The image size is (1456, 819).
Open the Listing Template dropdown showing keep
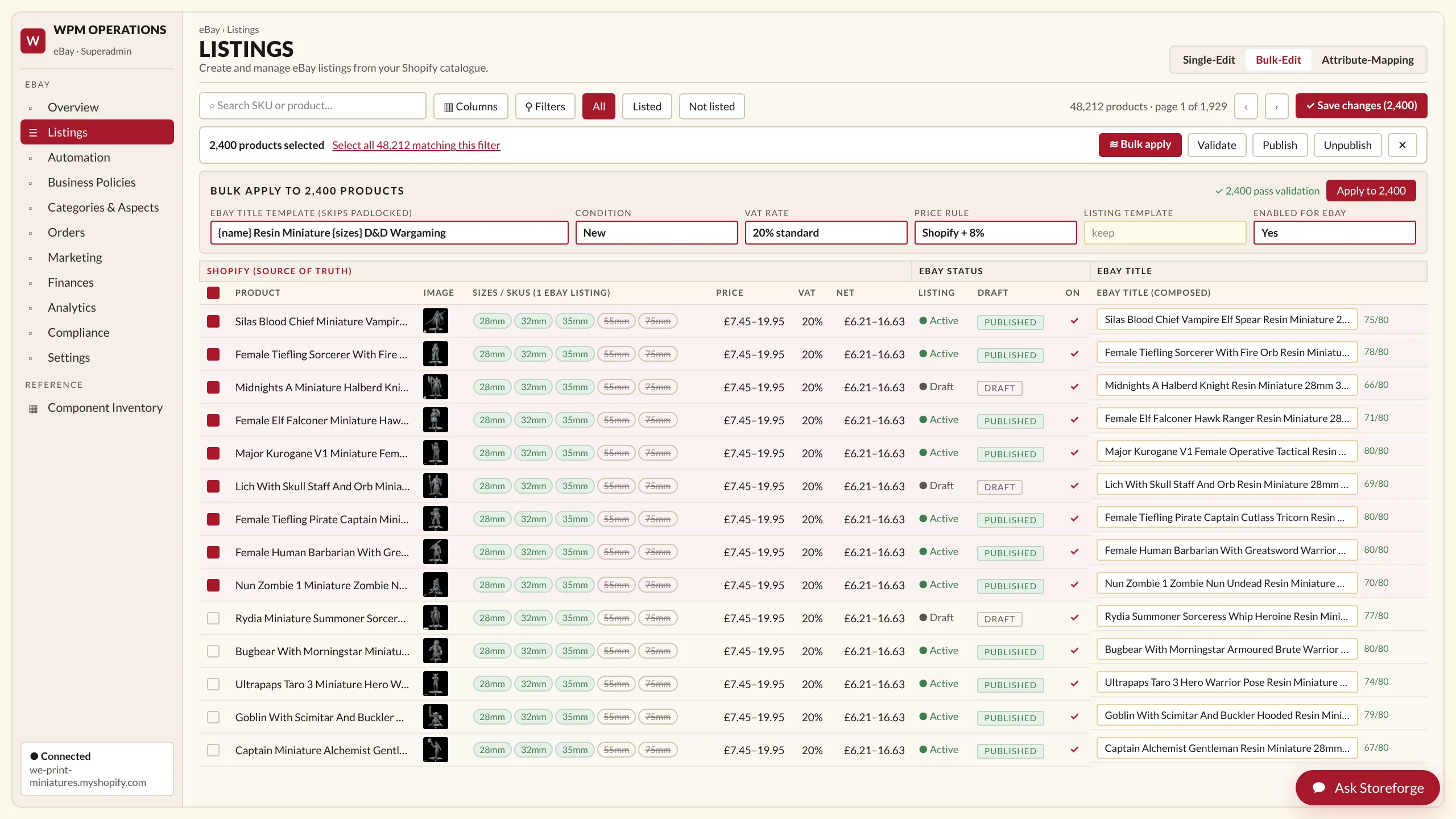(1165, 233)
